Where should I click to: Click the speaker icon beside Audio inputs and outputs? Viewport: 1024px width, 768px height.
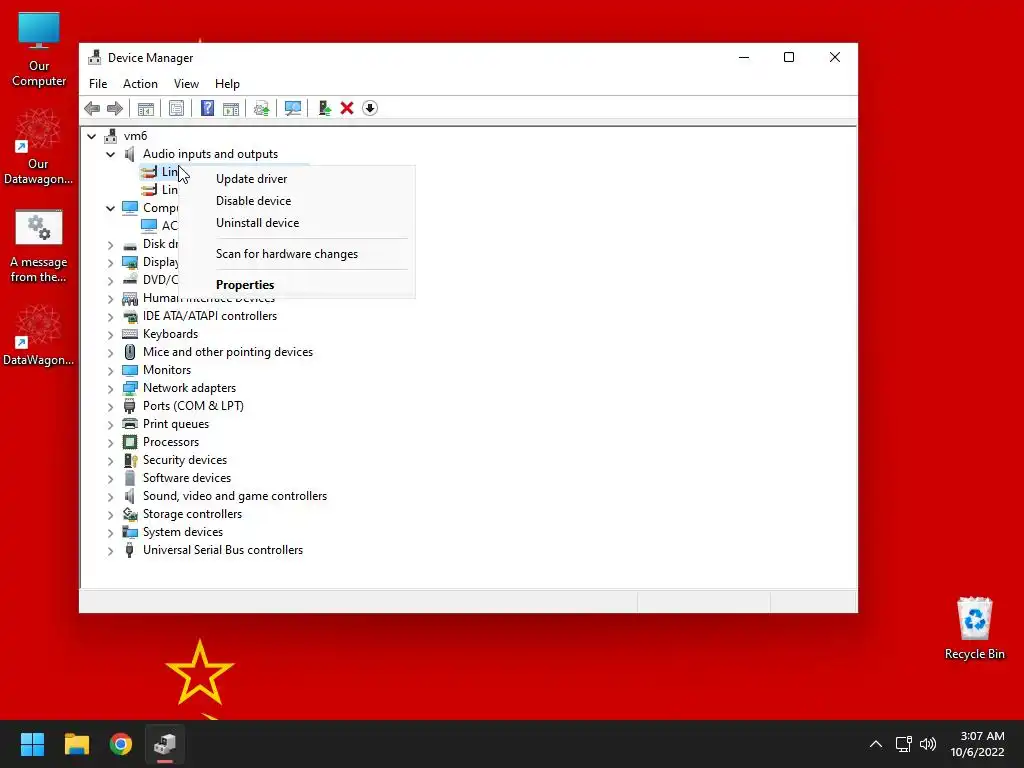(x=130, y=154)
